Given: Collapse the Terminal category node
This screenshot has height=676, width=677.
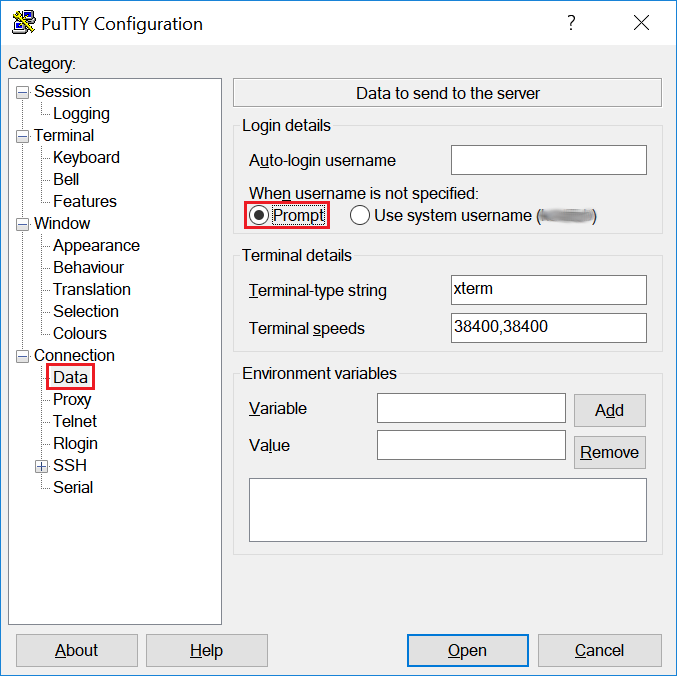Looking at the screenshot, I should 22,136.
